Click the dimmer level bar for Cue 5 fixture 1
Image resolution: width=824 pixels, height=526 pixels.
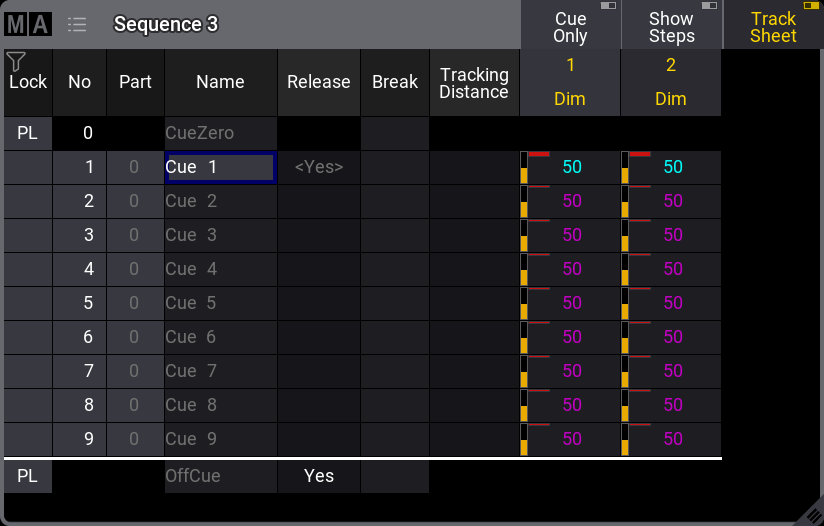(524, 304)
